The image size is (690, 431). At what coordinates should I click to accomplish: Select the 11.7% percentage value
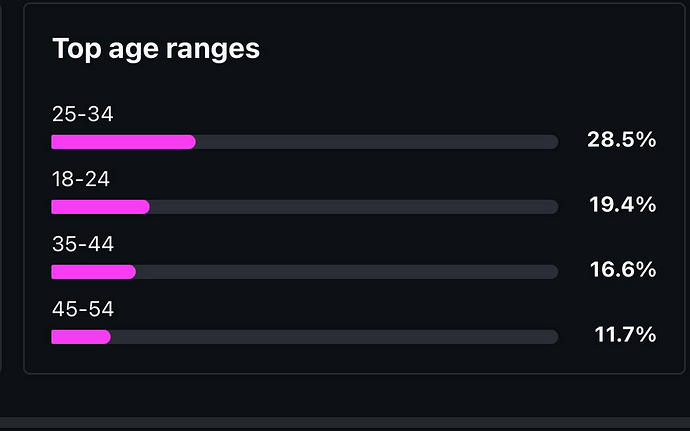pyautogui.click(x=625, y=335)
